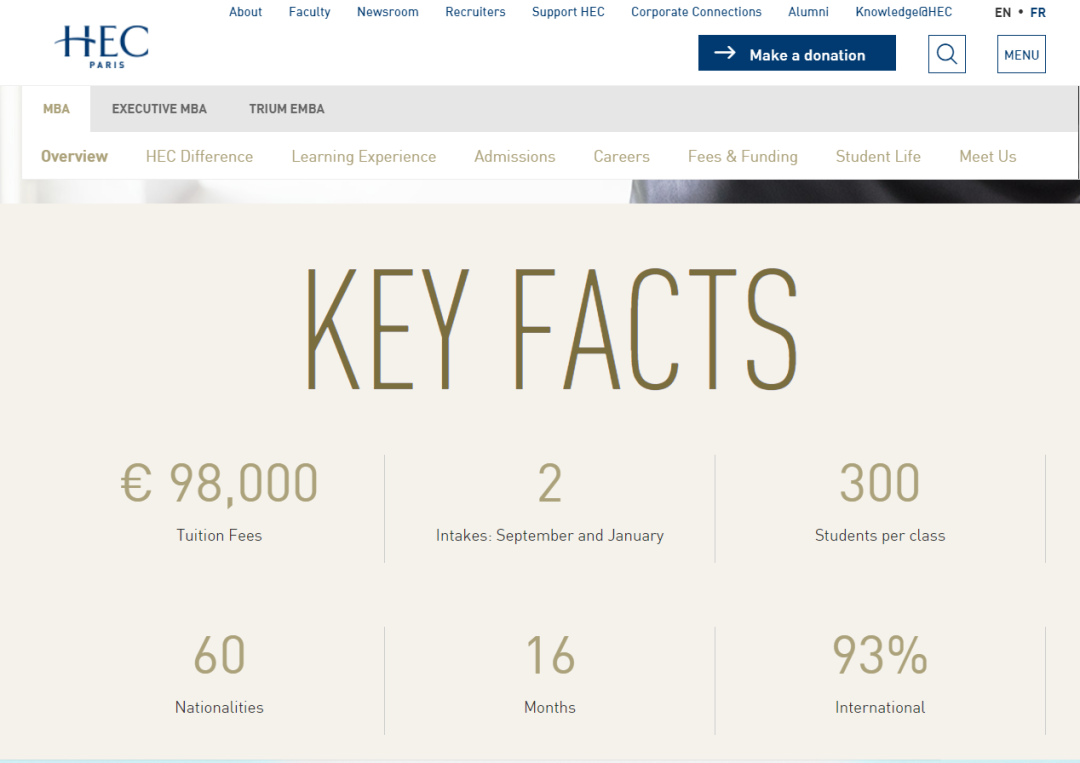Open the MENU button
This screenshot has width=1080, height=763.
1021,54
